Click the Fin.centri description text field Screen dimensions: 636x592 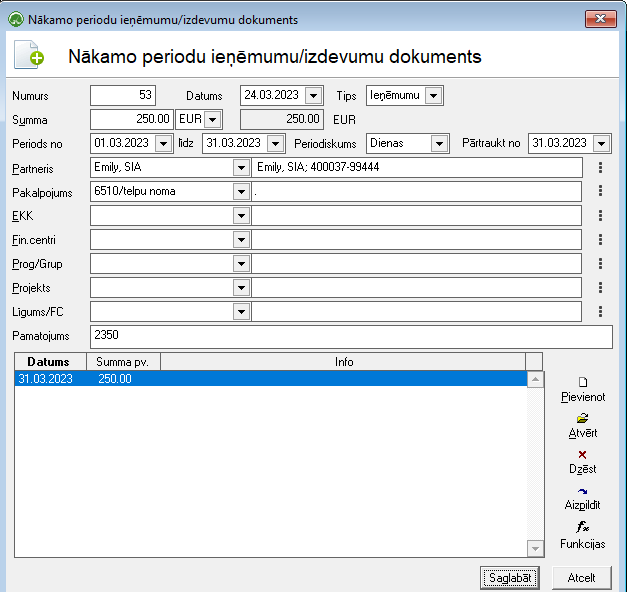[x=417, y=240]
